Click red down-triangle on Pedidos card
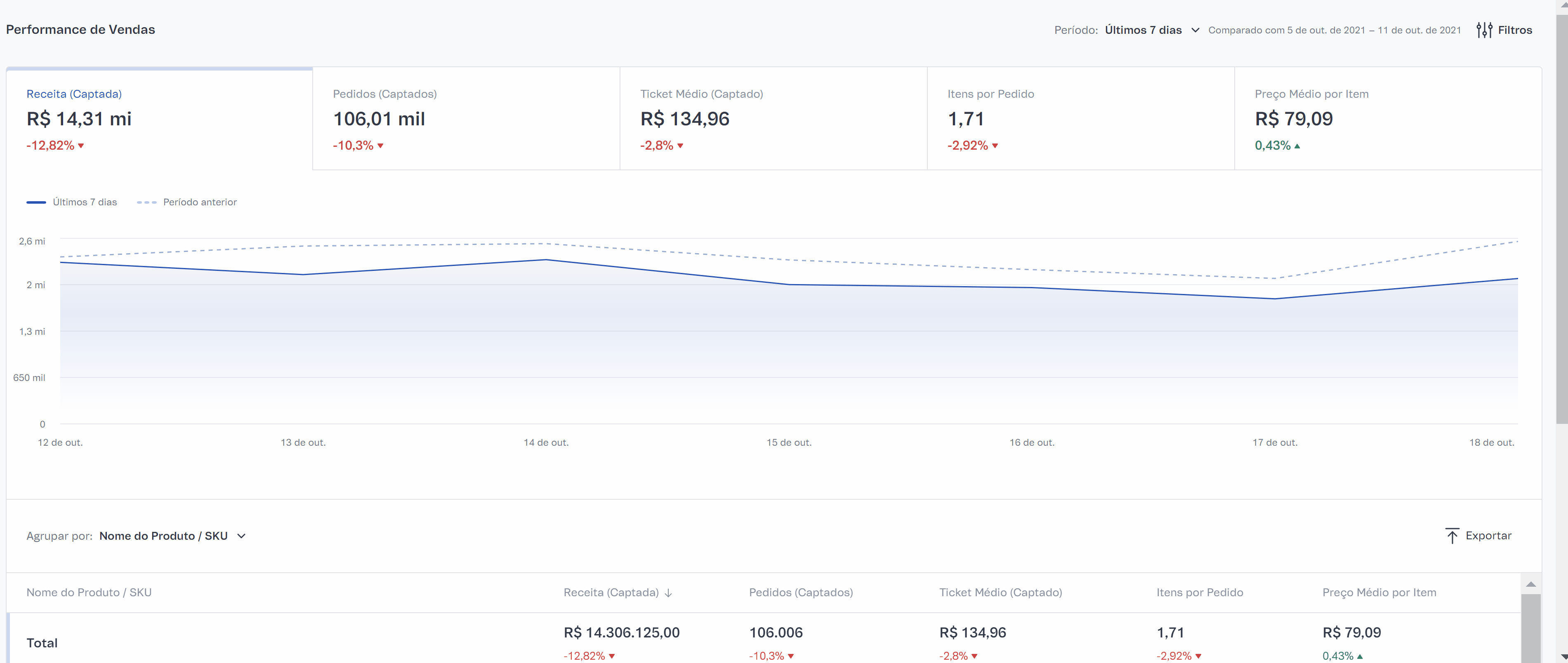 pos(380,146)
